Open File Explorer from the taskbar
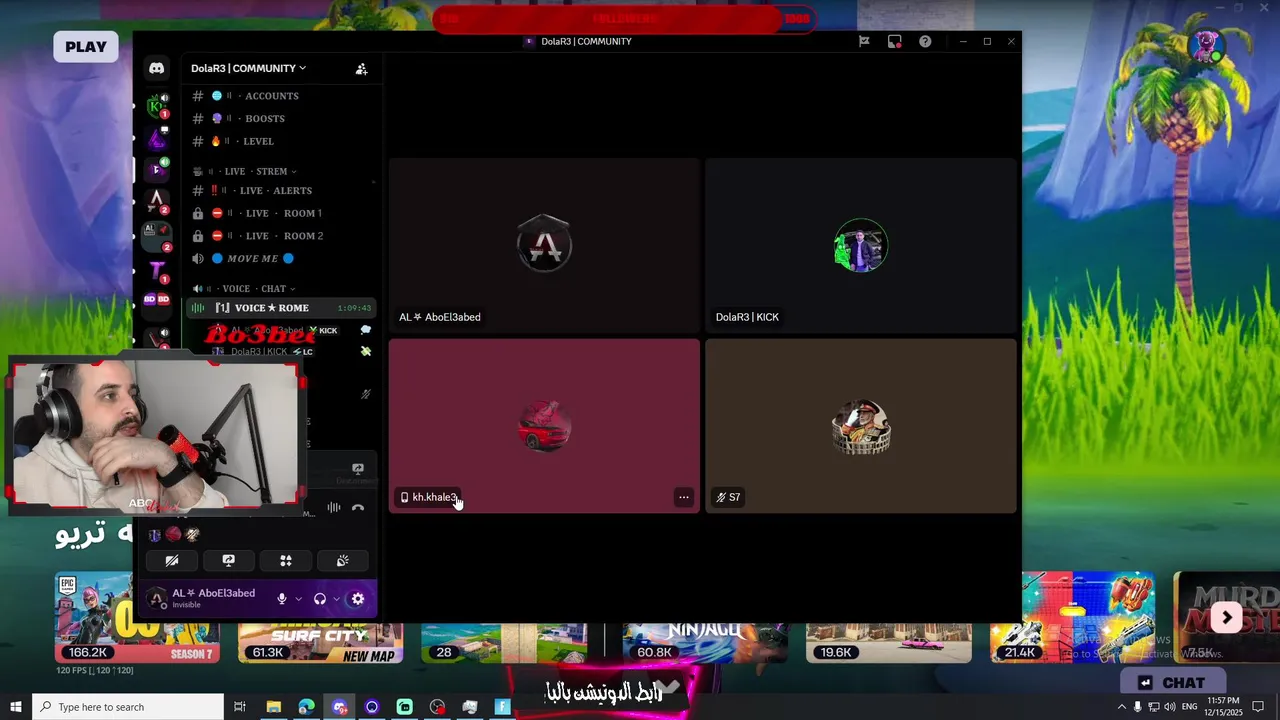The image size is (1280, 720). 273,707
